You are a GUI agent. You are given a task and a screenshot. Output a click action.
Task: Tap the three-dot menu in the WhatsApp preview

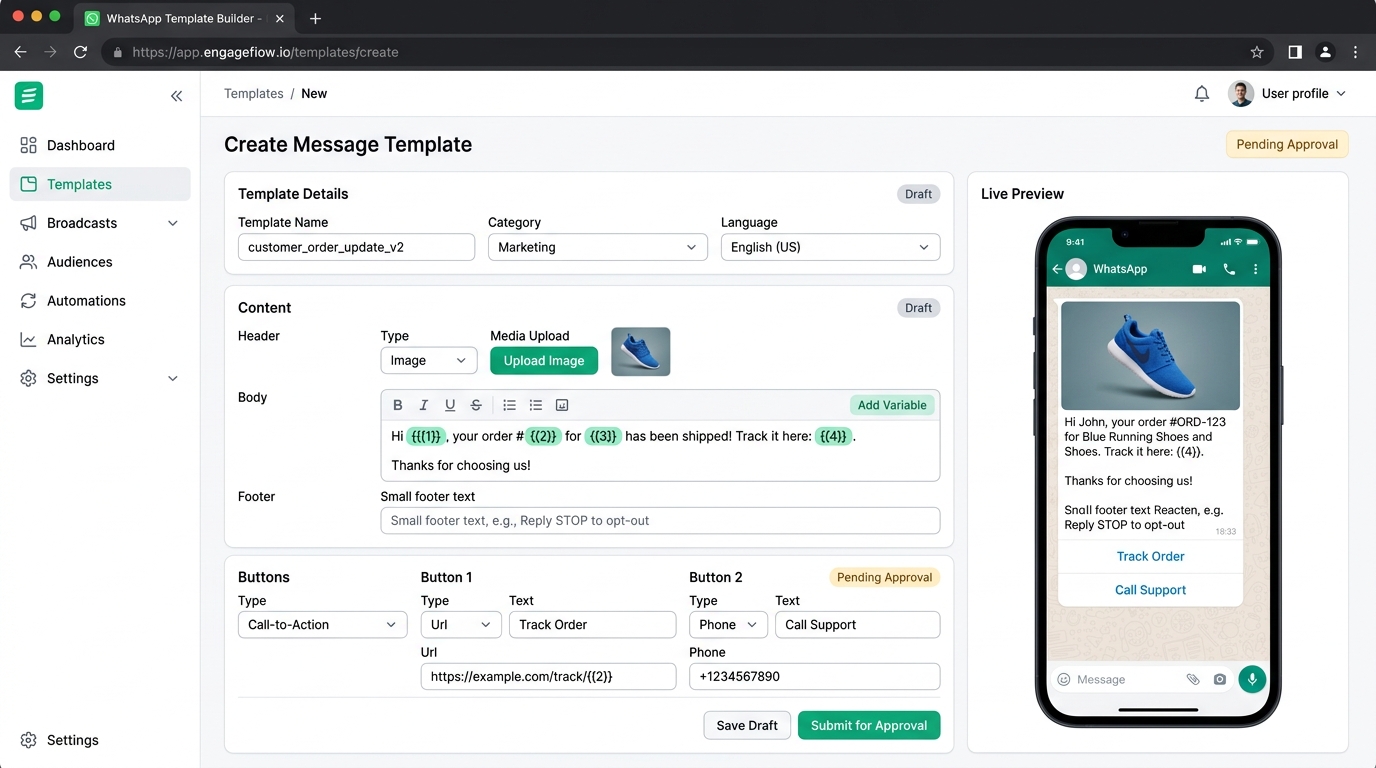(1255, 269)
